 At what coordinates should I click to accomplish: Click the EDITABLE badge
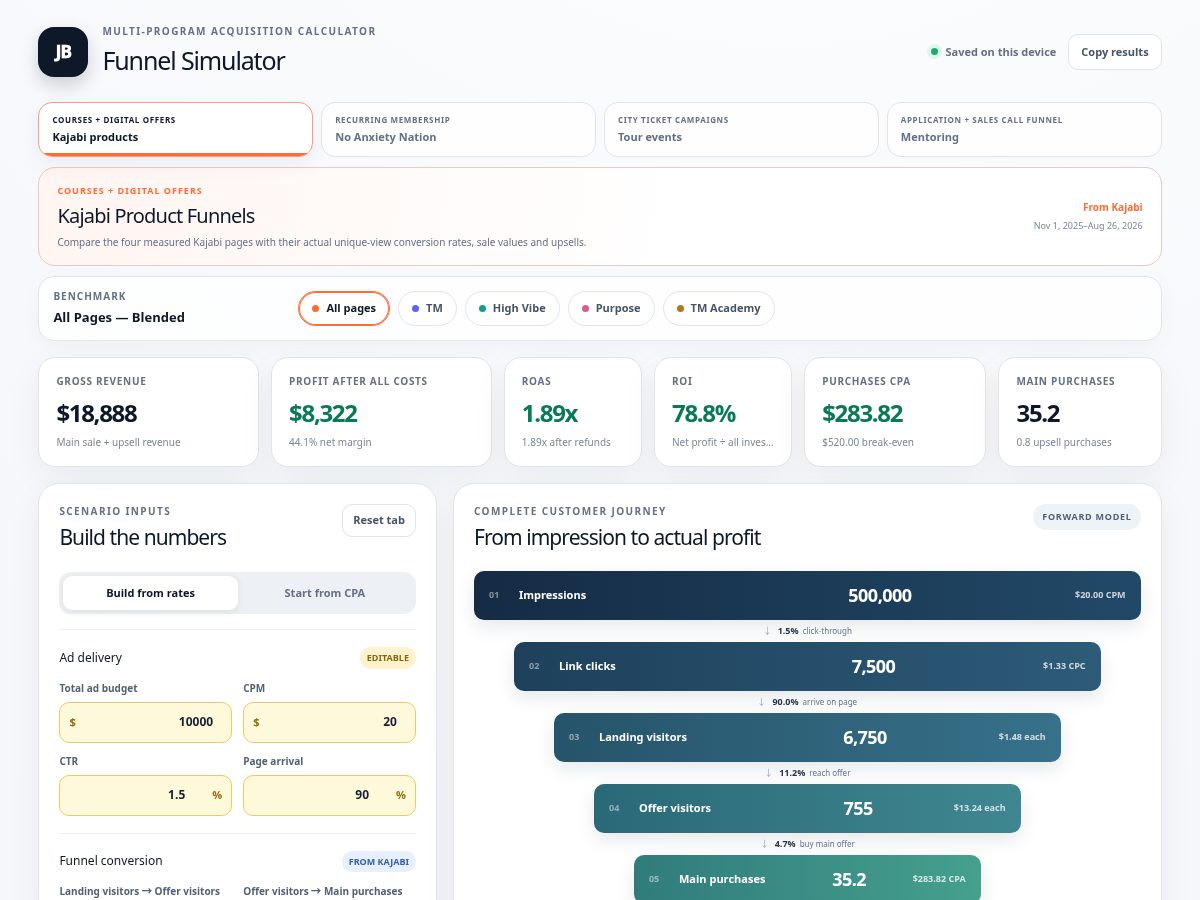(388, 658)
